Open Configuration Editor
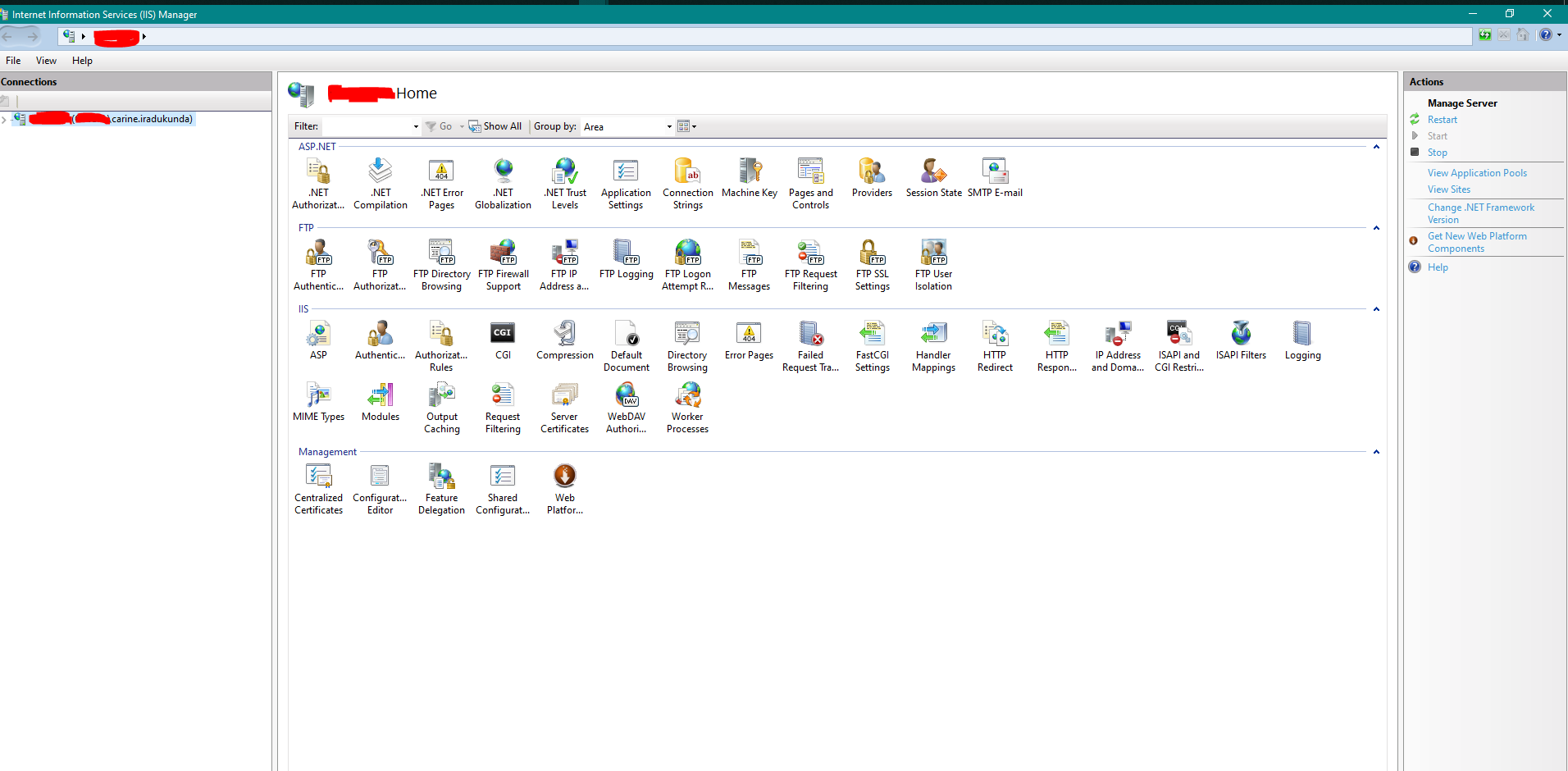1568x771 pixels. coord(380,489)
